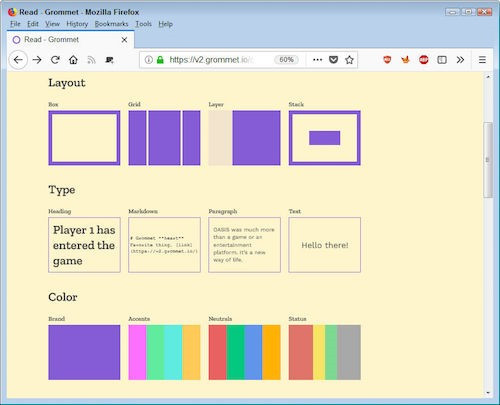
Task: Click the pink Accents color stripe
Action: point(137,352)
